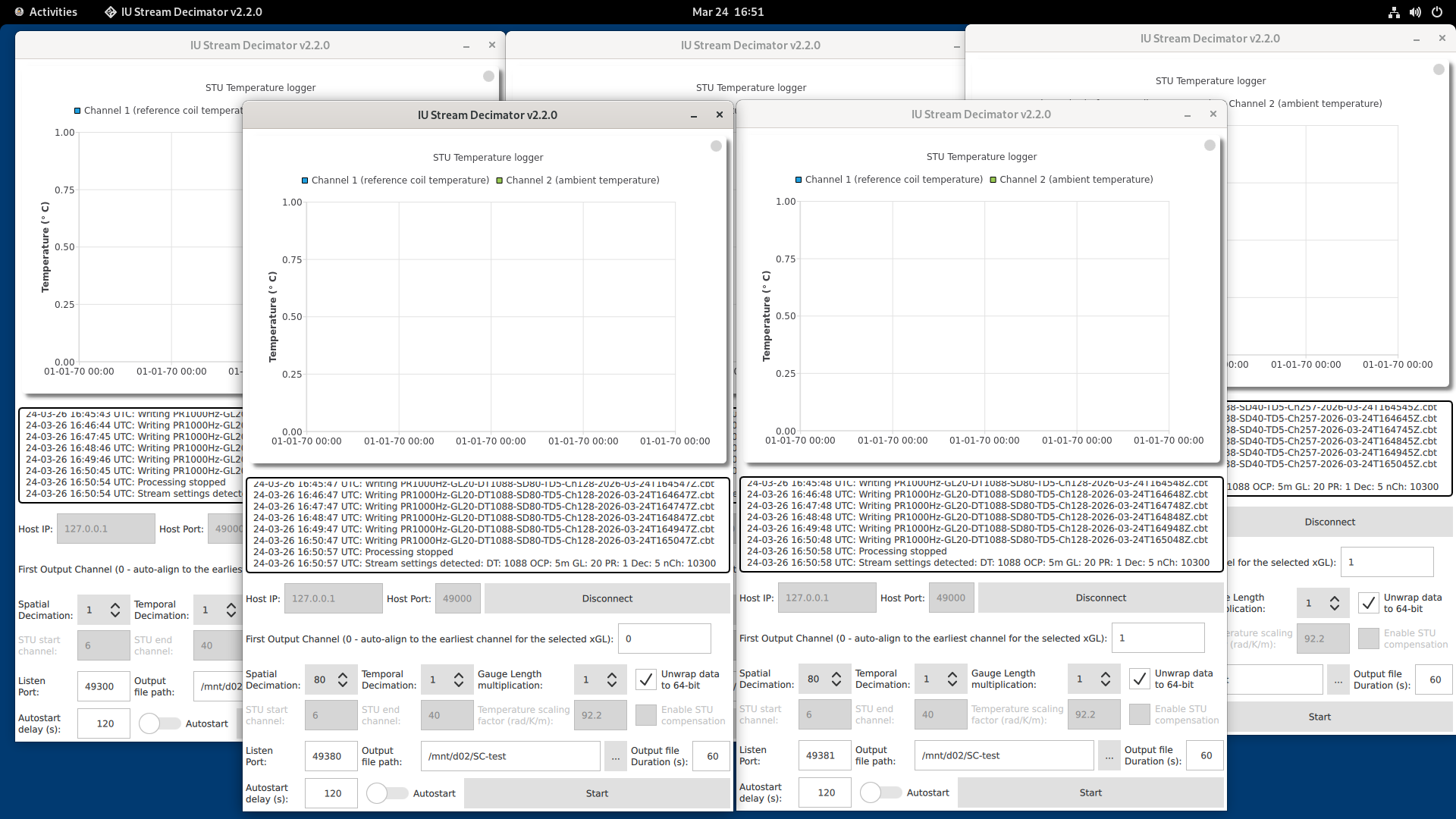The width and height of the screenshot is (1456, 819).
Task: Decrease Temporal Decimation in port 49381 window
Action: 952,684
